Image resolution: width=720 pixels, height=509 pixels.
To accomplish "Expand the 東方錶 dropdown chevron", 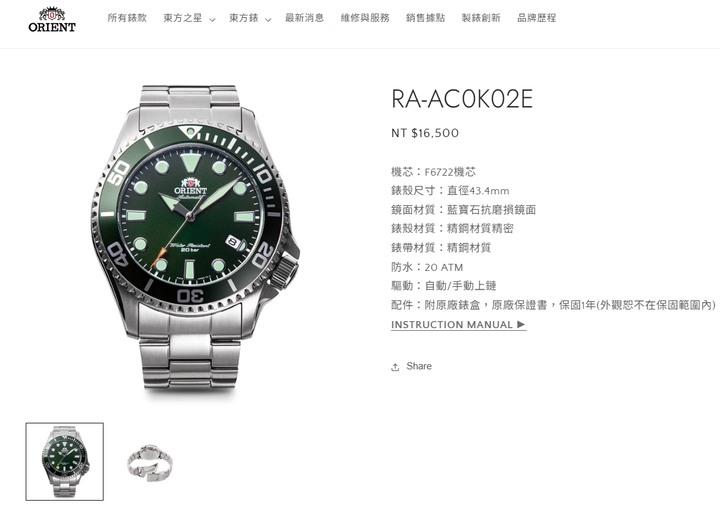I will point(268,20).
